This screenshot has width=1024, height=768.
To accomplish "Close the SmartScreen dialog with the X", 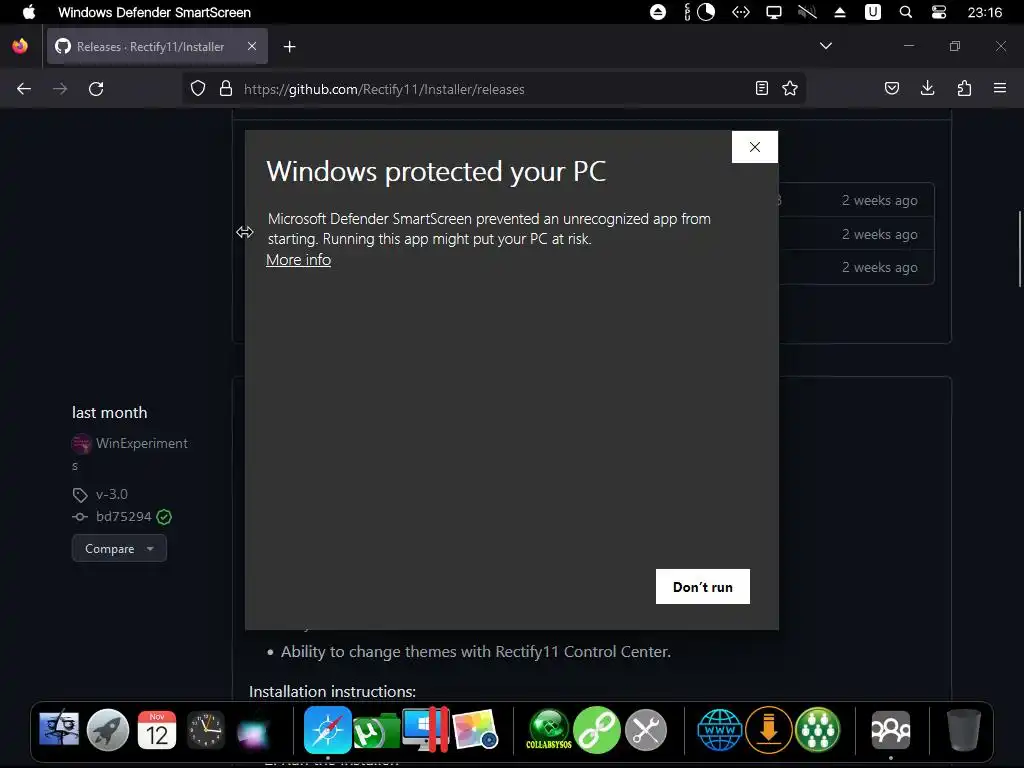I will (x=754, y=147).
